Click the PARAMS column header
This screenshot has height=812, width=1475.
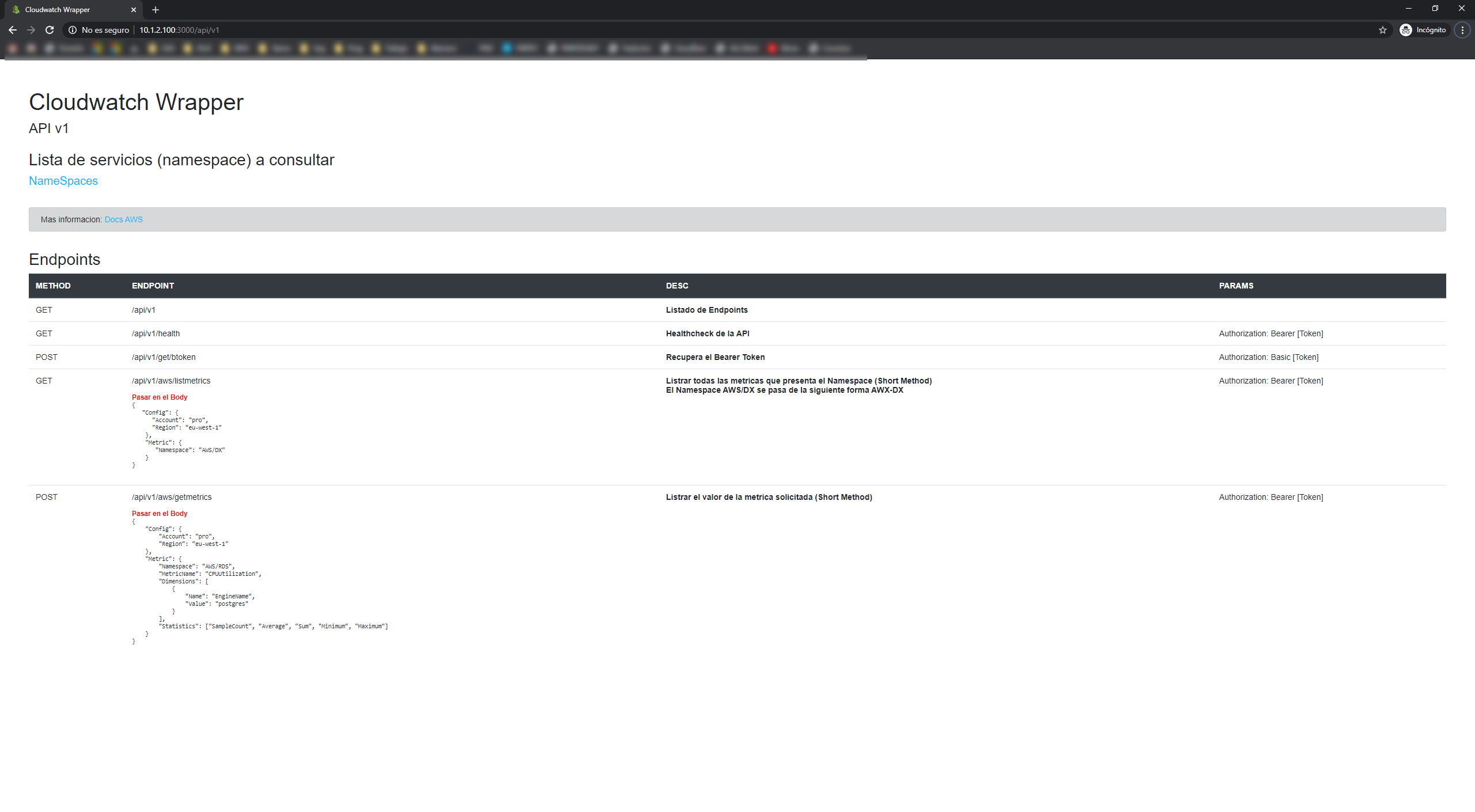tap(1236, 286)
